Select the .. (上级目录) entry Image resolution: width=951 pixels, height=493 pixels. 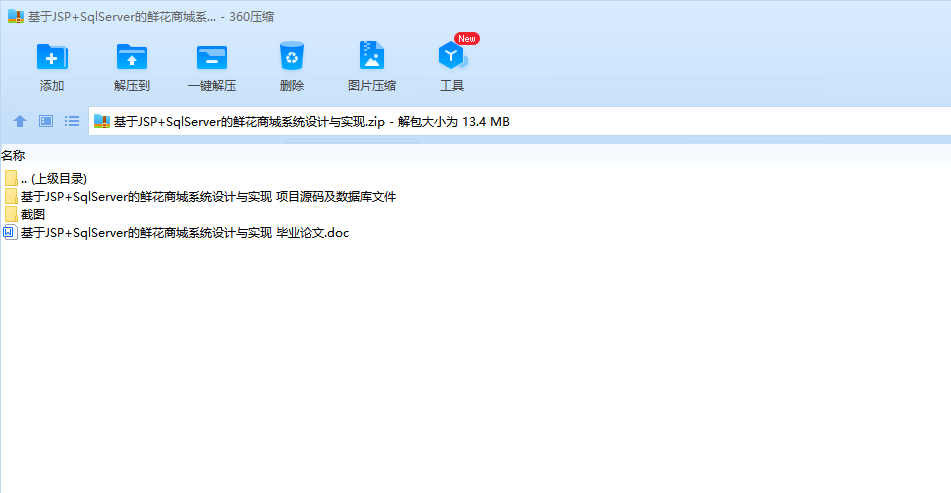coord(54,179)
